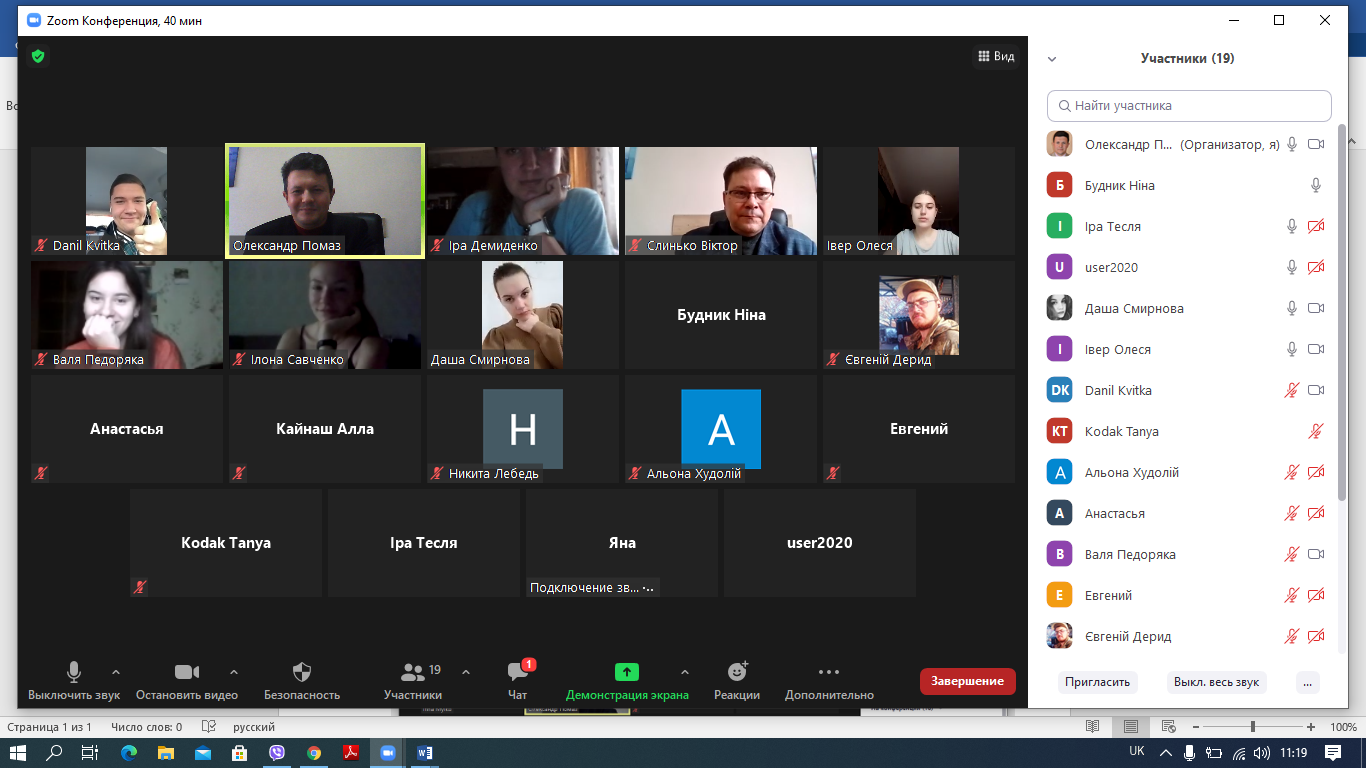Image resolution: width=1366 pixels, height=768 pixels.
Task: Click microphone icon in Олександр organizer row
Action: (1292, 145)
